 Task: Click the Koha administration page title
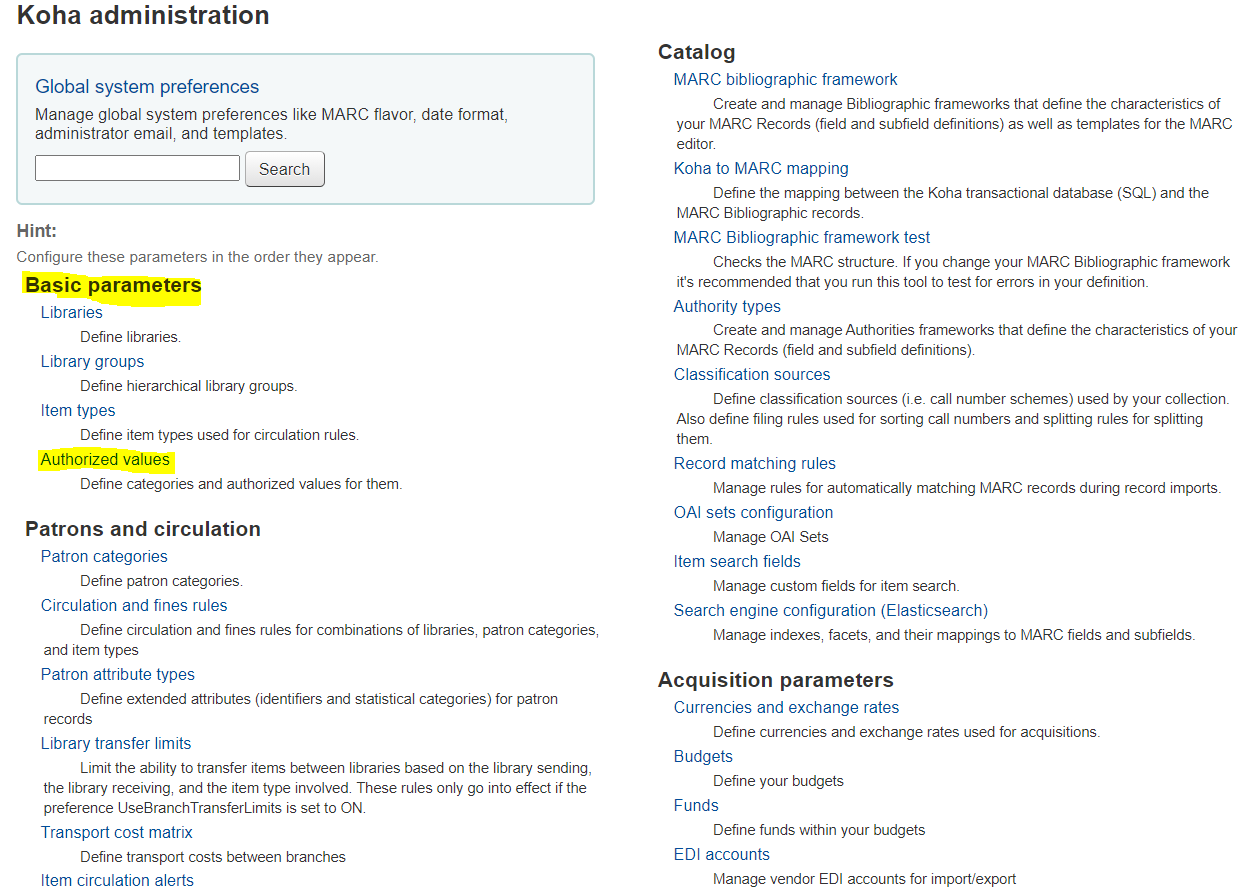tap(143, 15)
